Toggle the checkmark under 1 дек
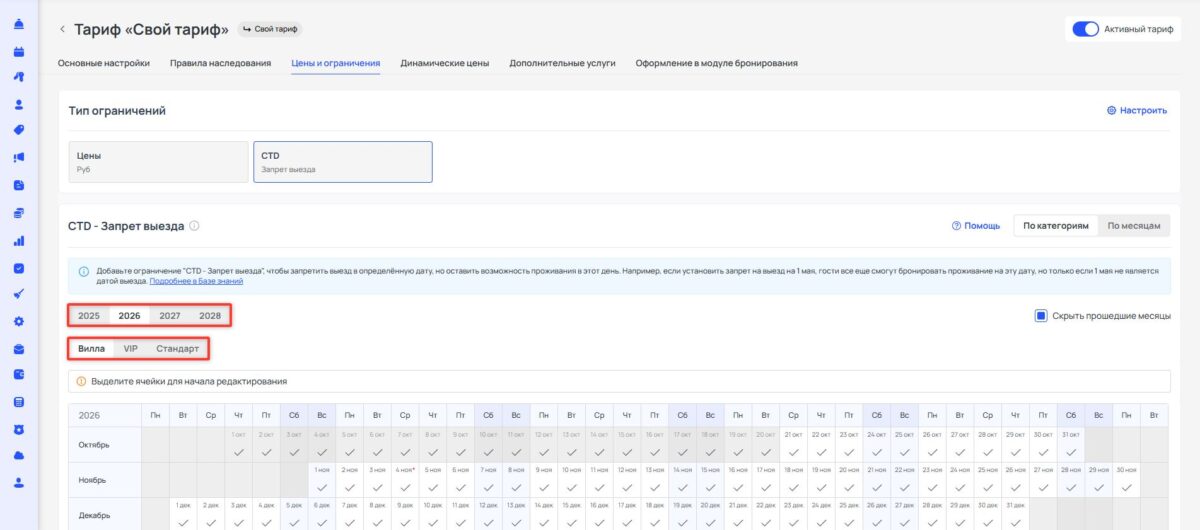 183,523
